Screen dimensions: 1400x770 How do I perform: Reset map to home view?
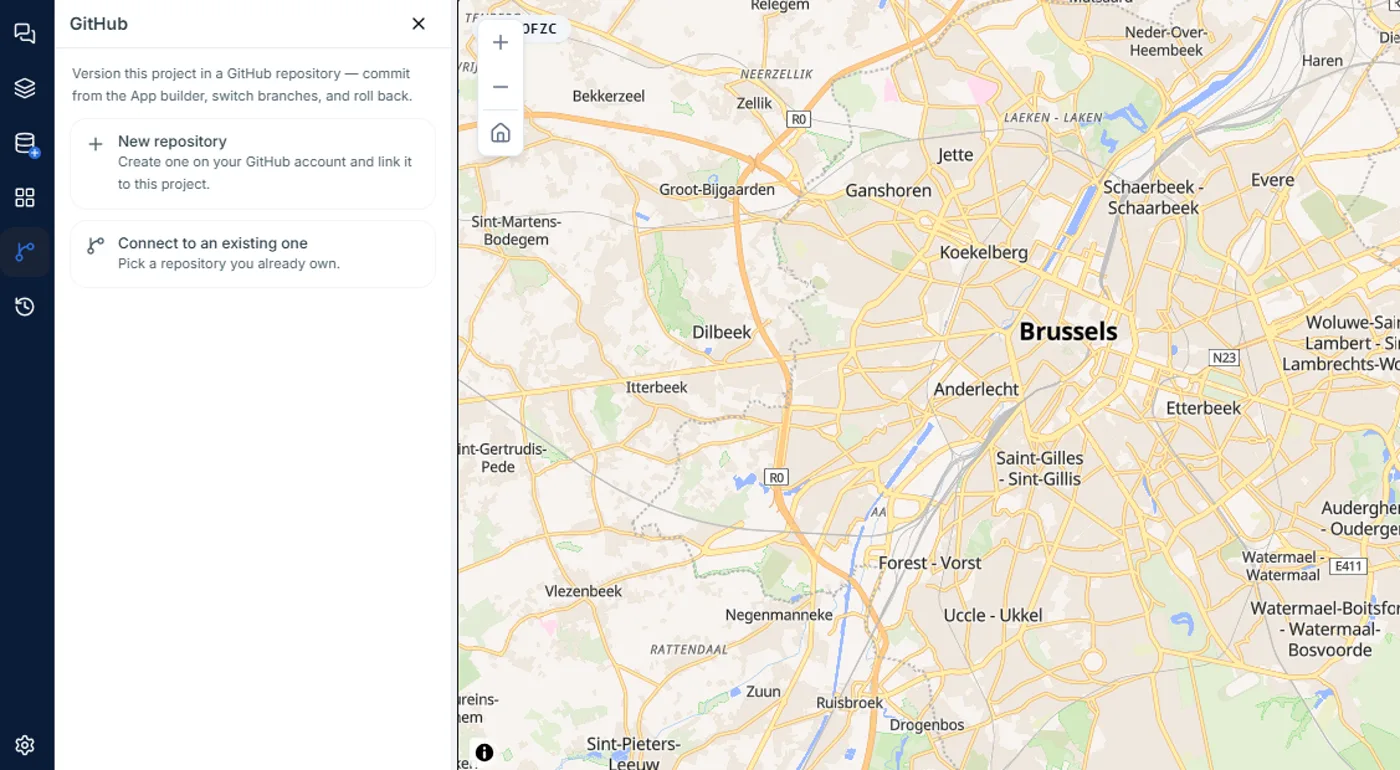[x=501, y=133]
